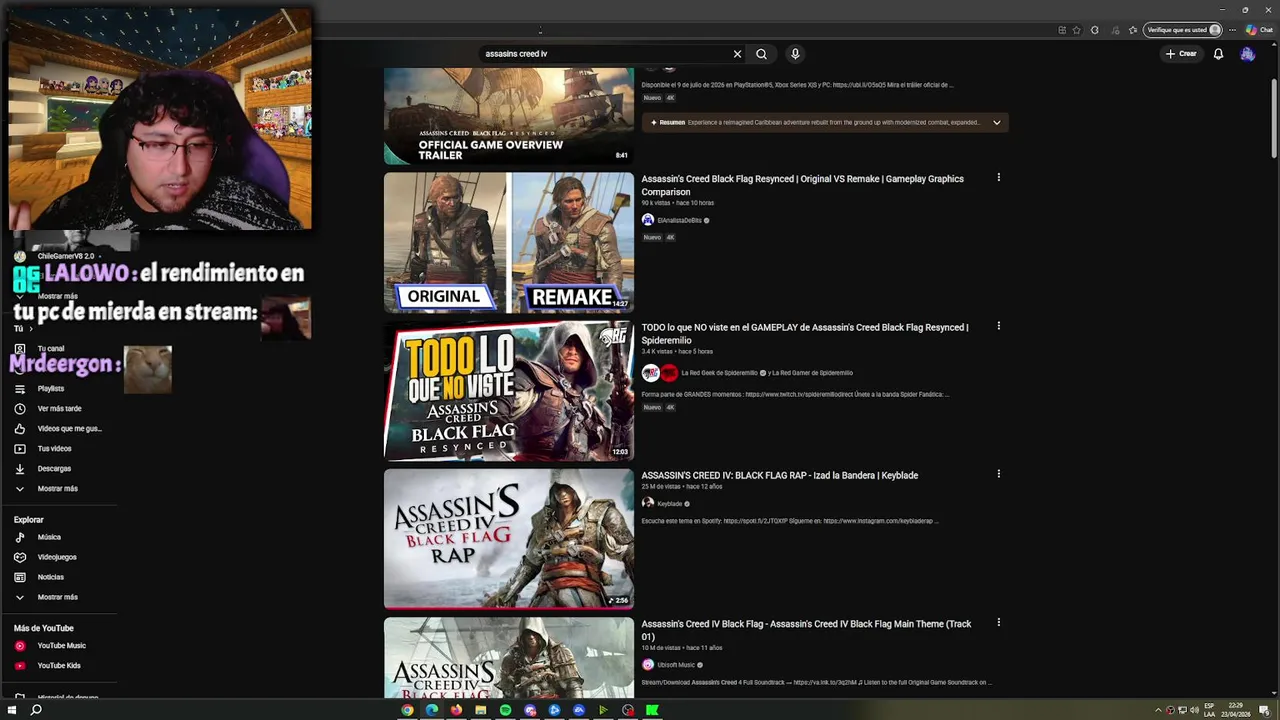Open the TODO LO QUE NO VISTE thumbnail
The image size is (1280, 720).
click(x=509, y=391)
